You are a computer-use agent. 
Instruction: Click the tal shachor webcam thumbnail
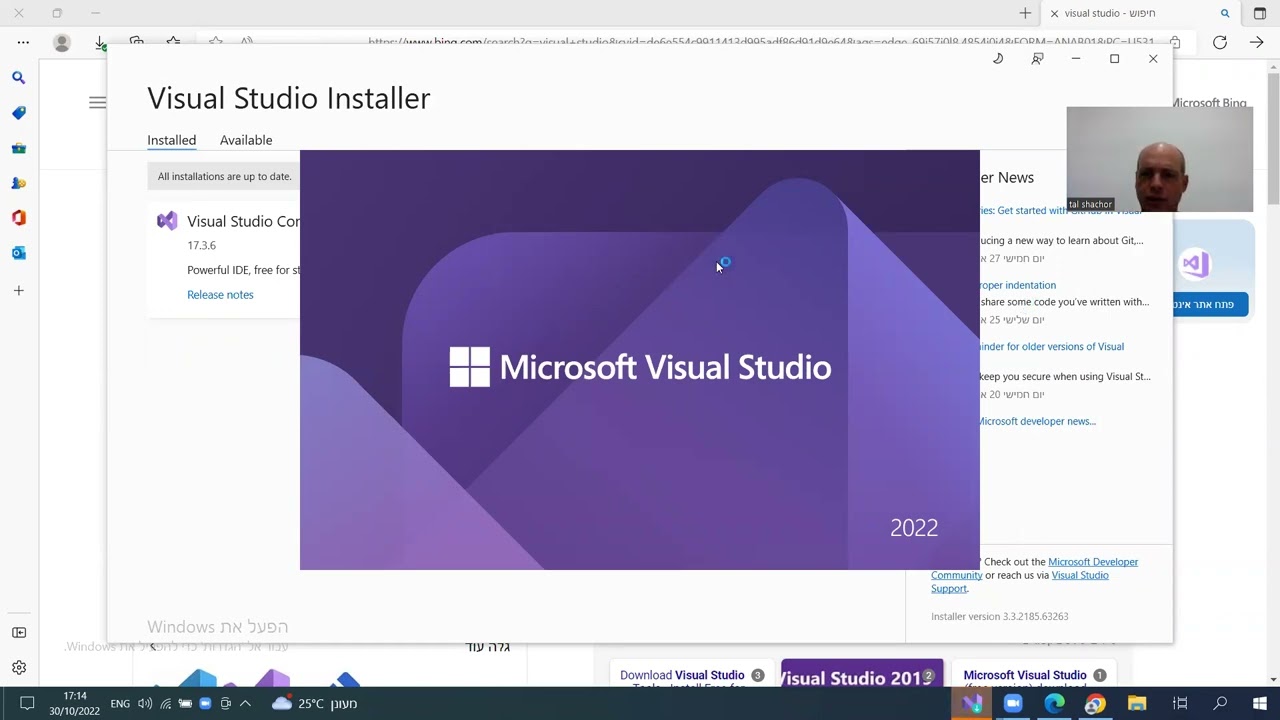[1159, 159]
